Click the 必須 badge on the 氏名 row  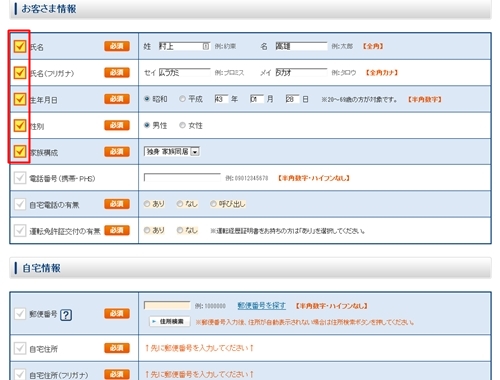coord(117,46)
